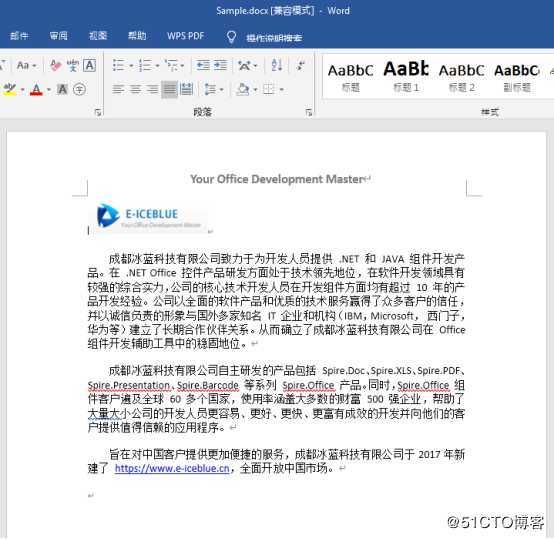This screenshot has width=554, height=539.
Task: Click the underlined word Spire.Presentation
Action: (129, 385)
